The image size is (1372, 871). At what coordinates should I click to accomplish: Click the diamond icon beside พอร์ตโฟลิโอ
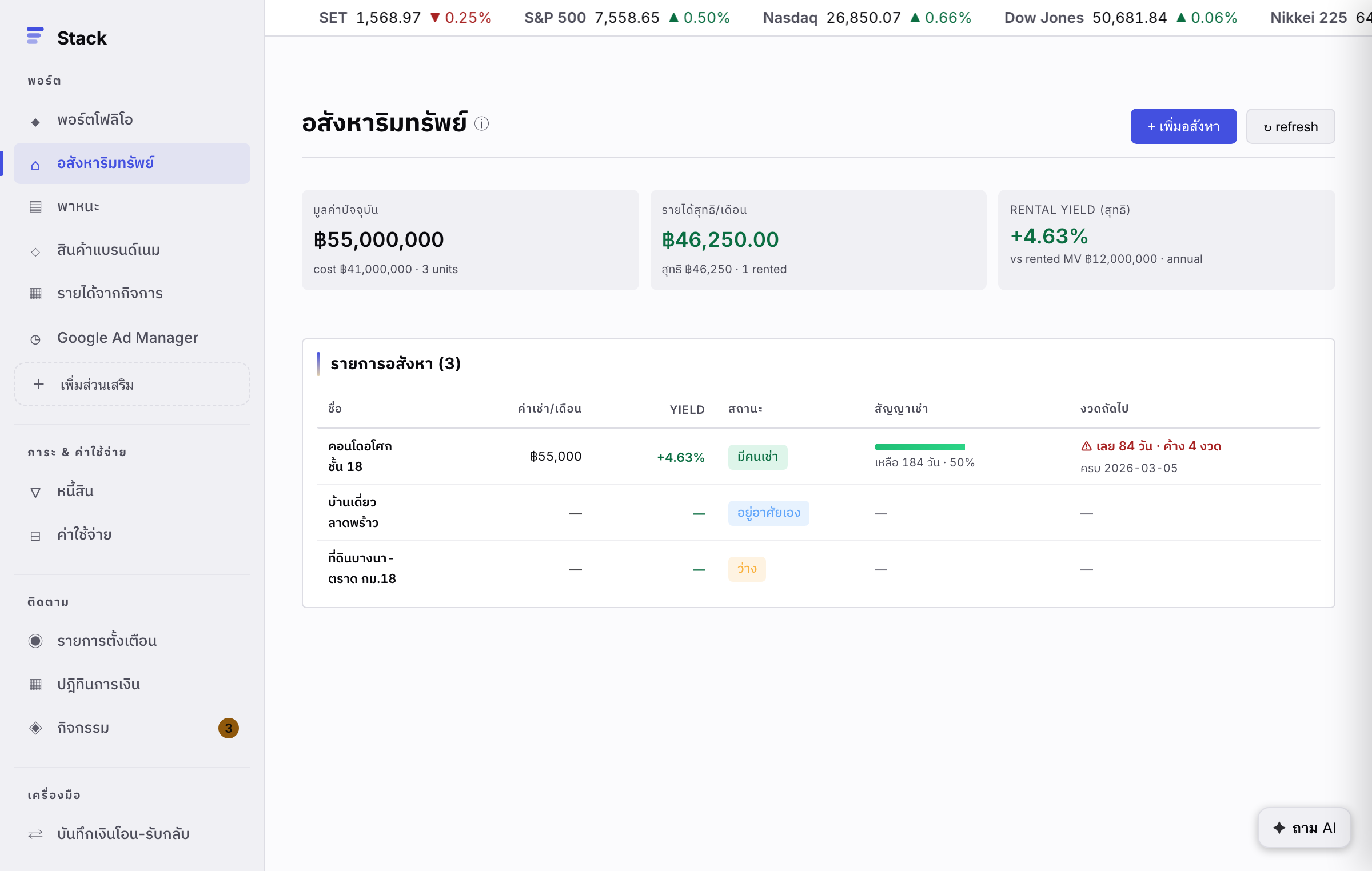(x=35, y=122)
